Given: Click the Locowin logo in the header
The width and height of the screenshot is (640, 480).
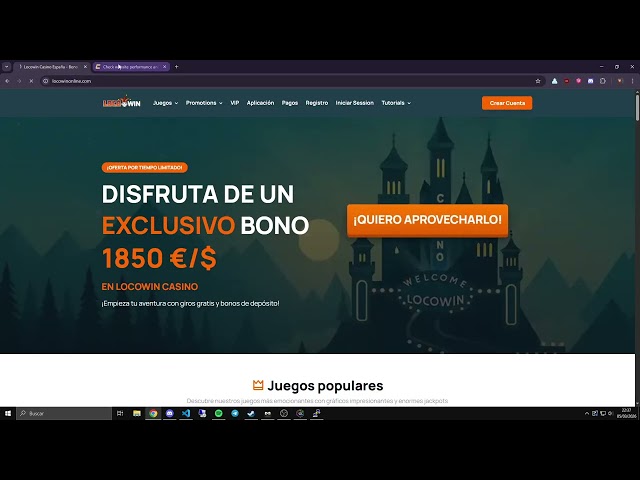Looking at the screenshot, I should point(122,102).
